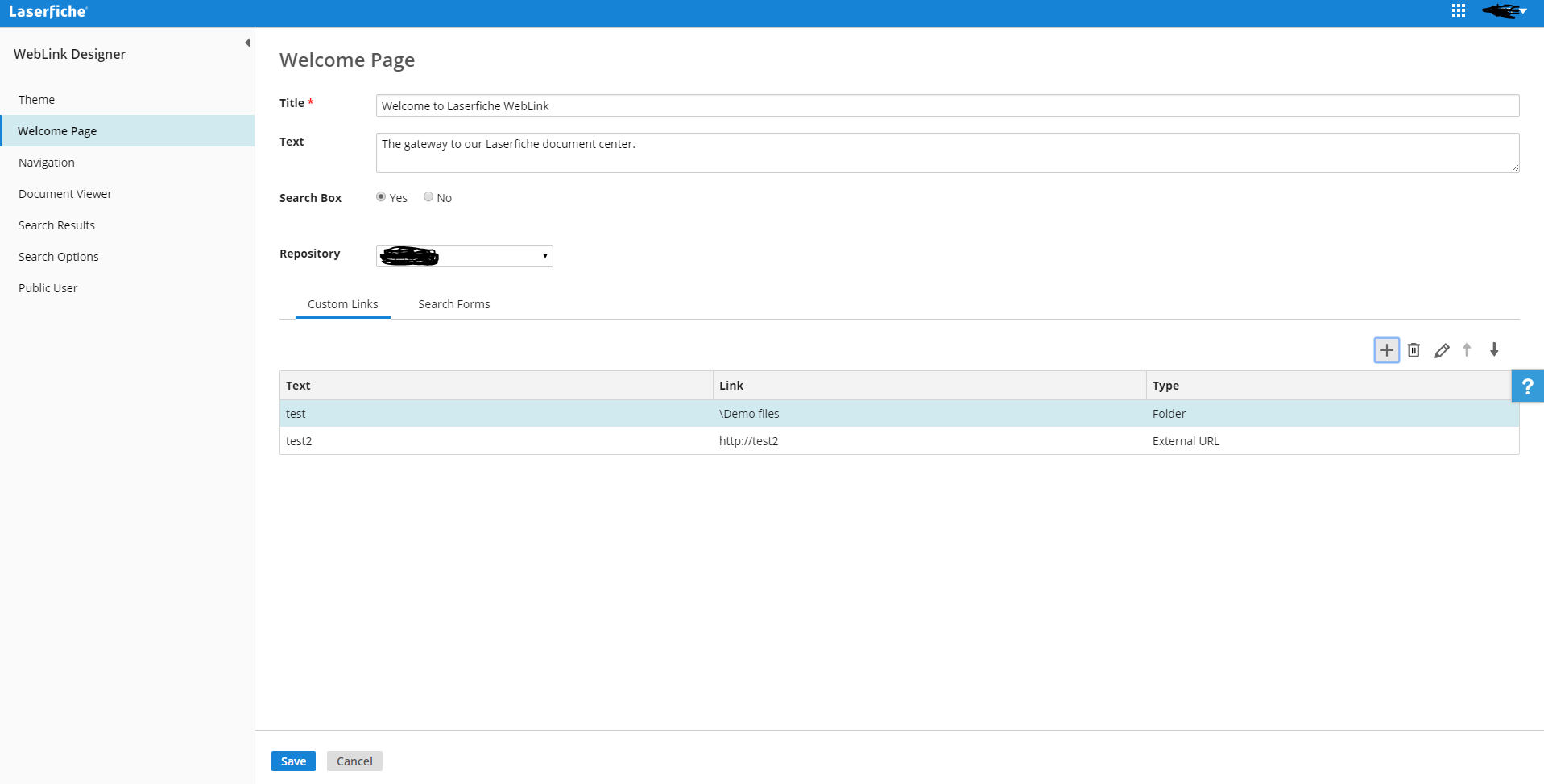
Task: Open the user account menu
Action: tap(1505, 11)
